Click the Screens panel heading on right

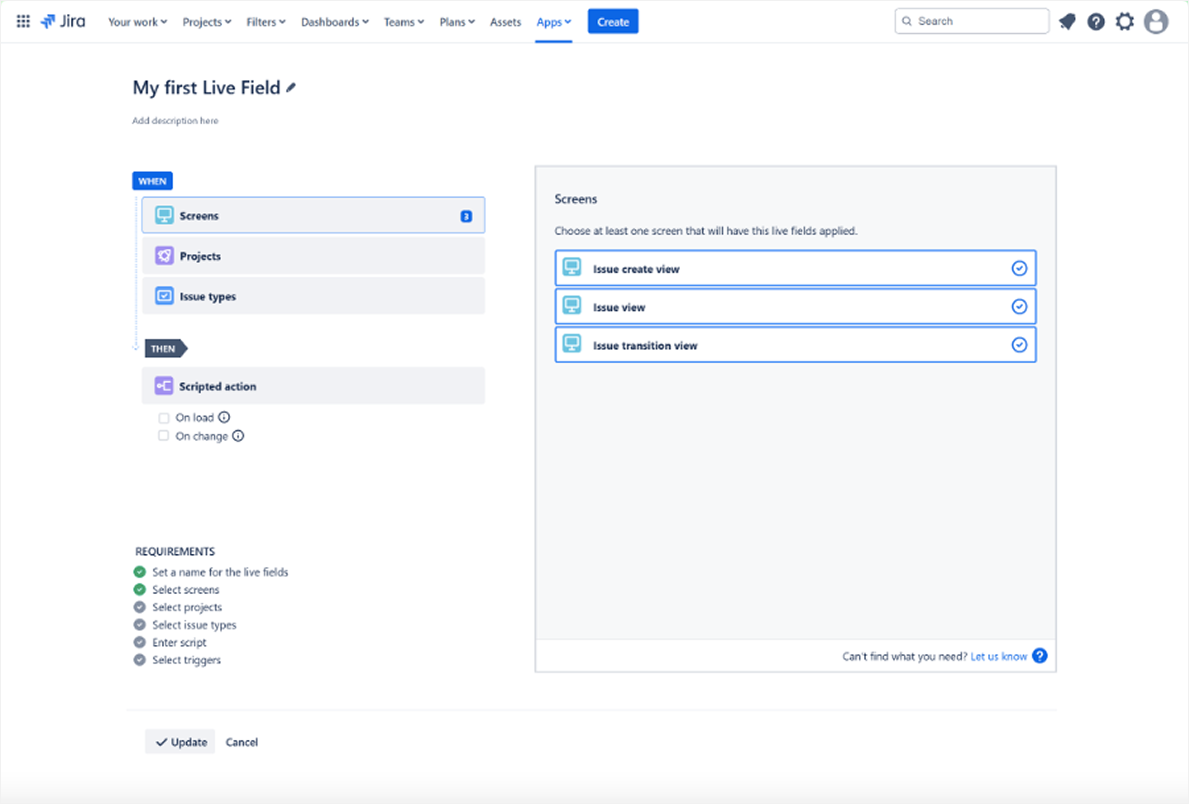(x=576, y=199)
